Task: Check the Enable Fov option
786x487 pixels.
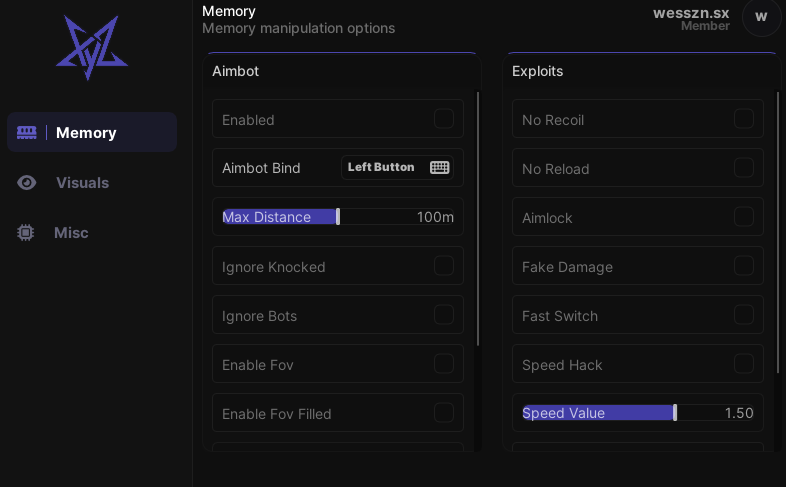Action: point(444,364)
